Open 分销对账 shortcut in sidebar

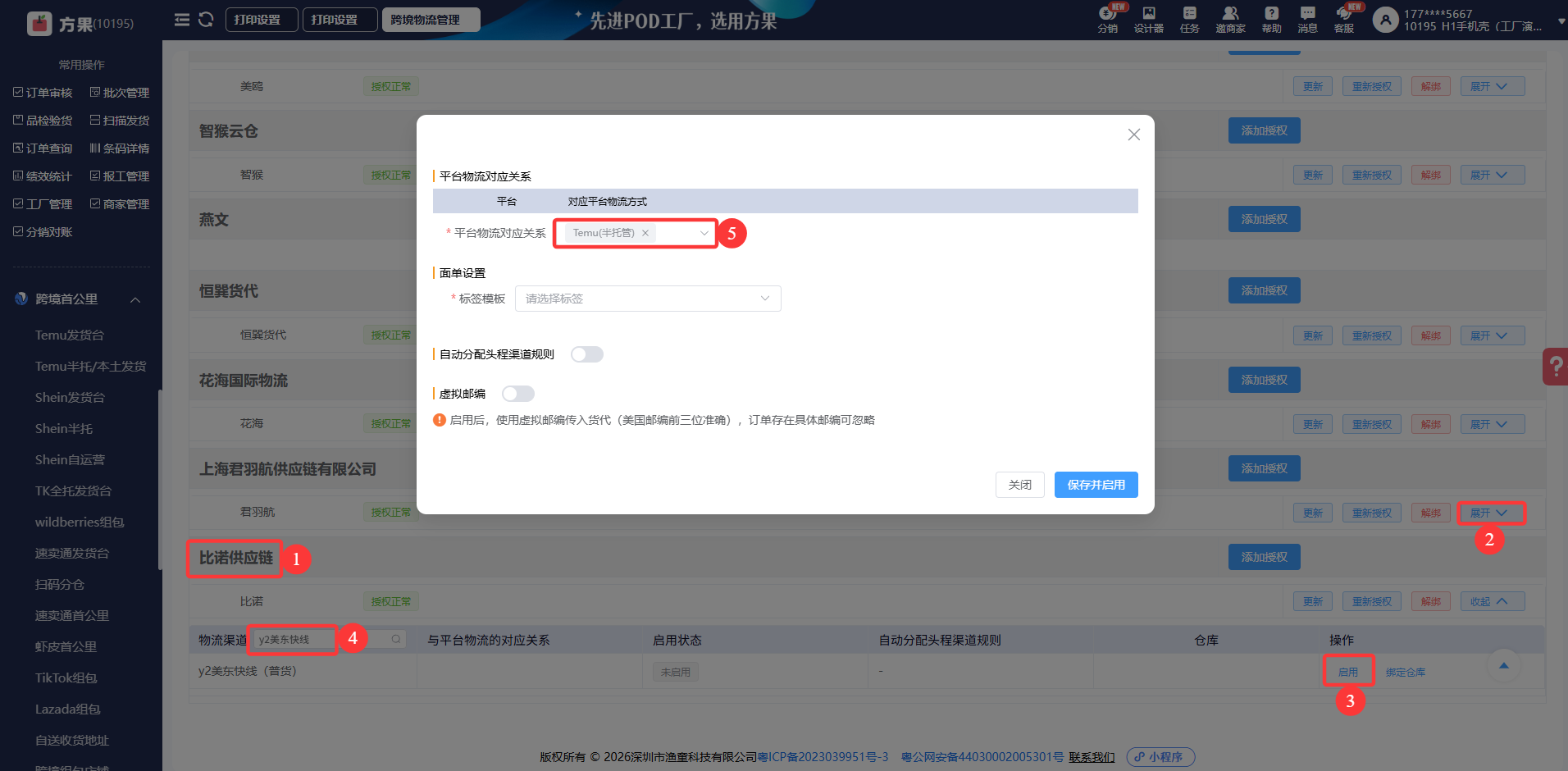(43, 232)
